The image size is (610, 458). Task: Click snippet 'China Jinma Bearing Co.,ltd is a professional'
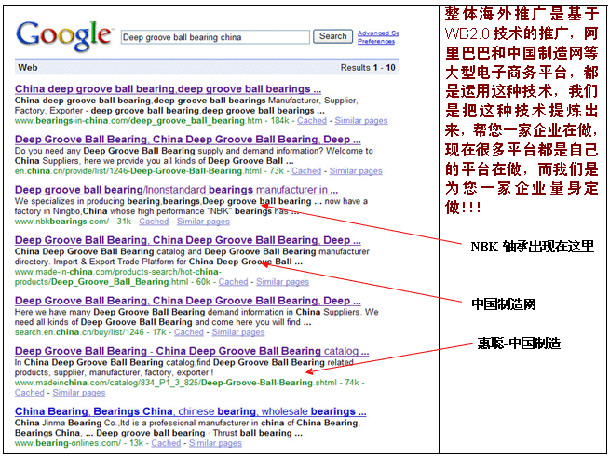pos(187,428)
